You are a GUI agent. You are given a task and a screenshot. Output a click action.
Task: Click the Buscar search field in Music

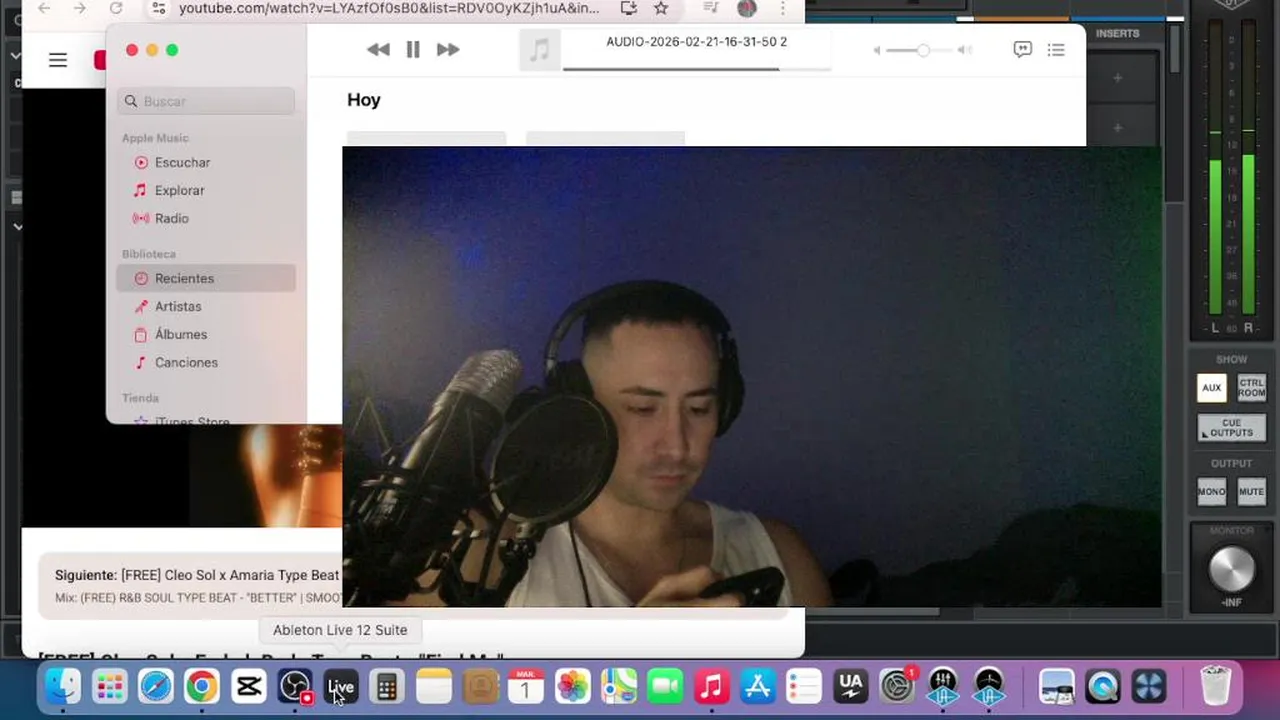pos(207,101)
